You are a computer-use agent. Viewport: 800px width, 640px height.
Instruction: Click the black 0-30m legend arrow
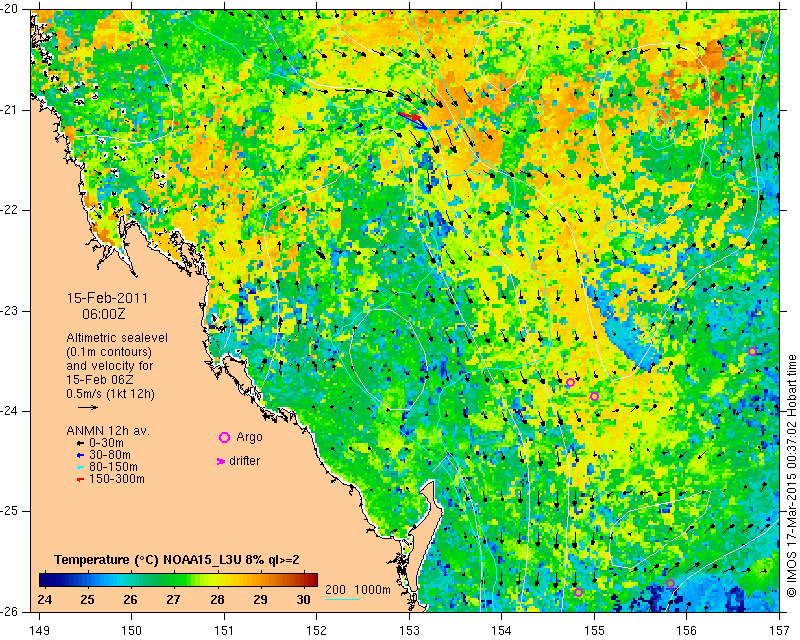pyautogui.click(x=80, y=443)
